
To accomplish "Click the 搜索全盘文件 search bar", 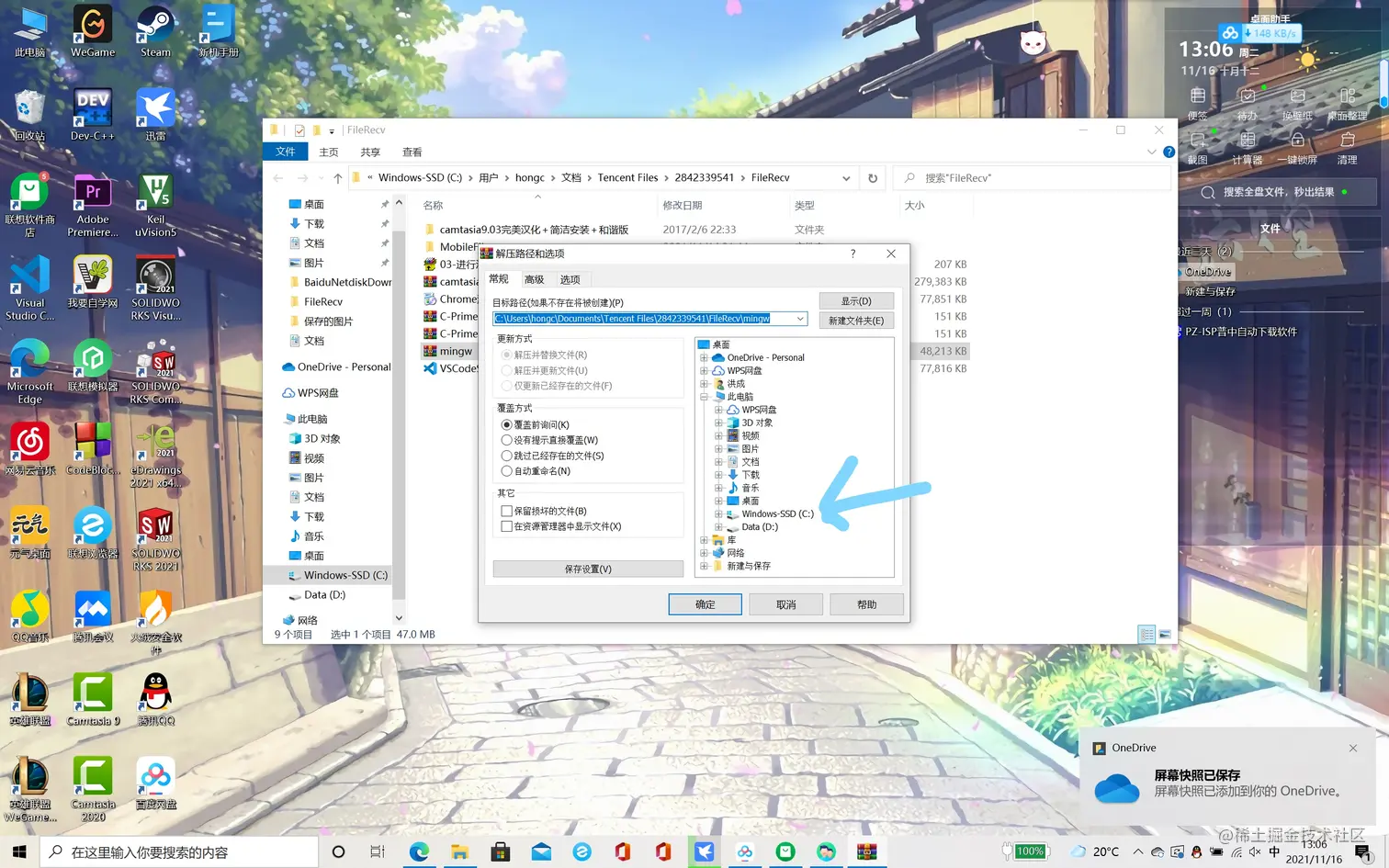I will (x=1278, y=192).
